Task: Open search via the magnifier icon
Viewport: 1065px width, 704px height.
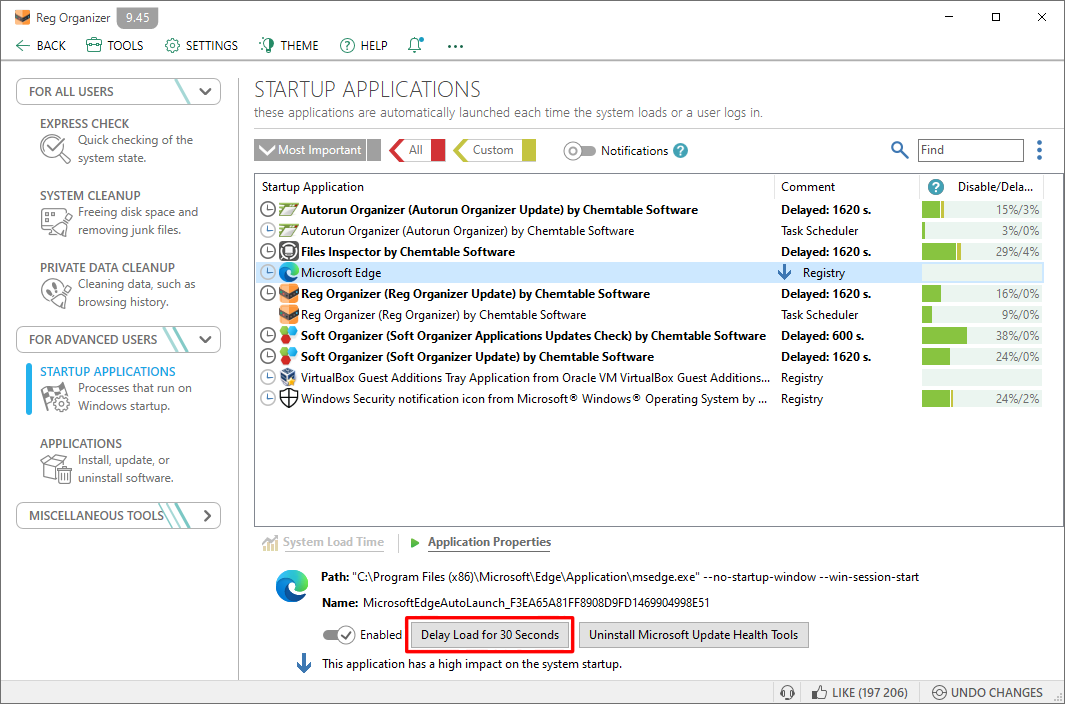Action: [899, 150]
